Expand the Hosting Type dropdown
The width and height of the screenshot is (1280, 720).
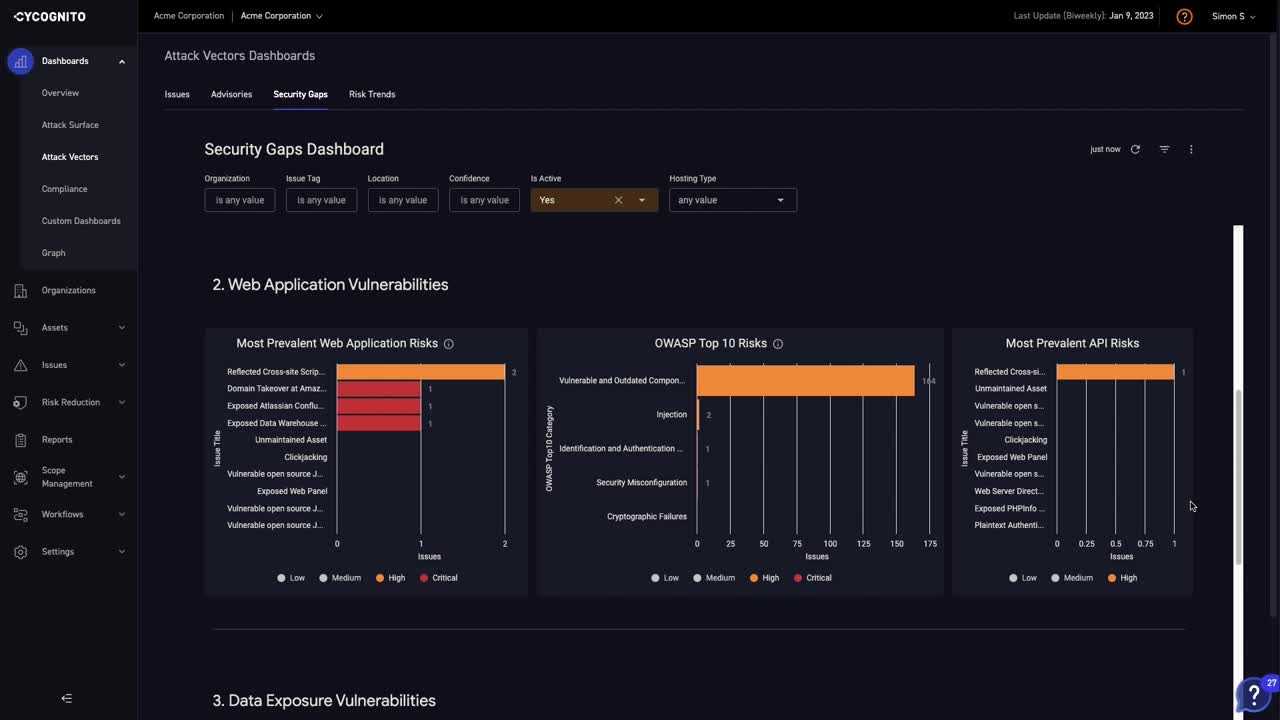tap(780, 200)
